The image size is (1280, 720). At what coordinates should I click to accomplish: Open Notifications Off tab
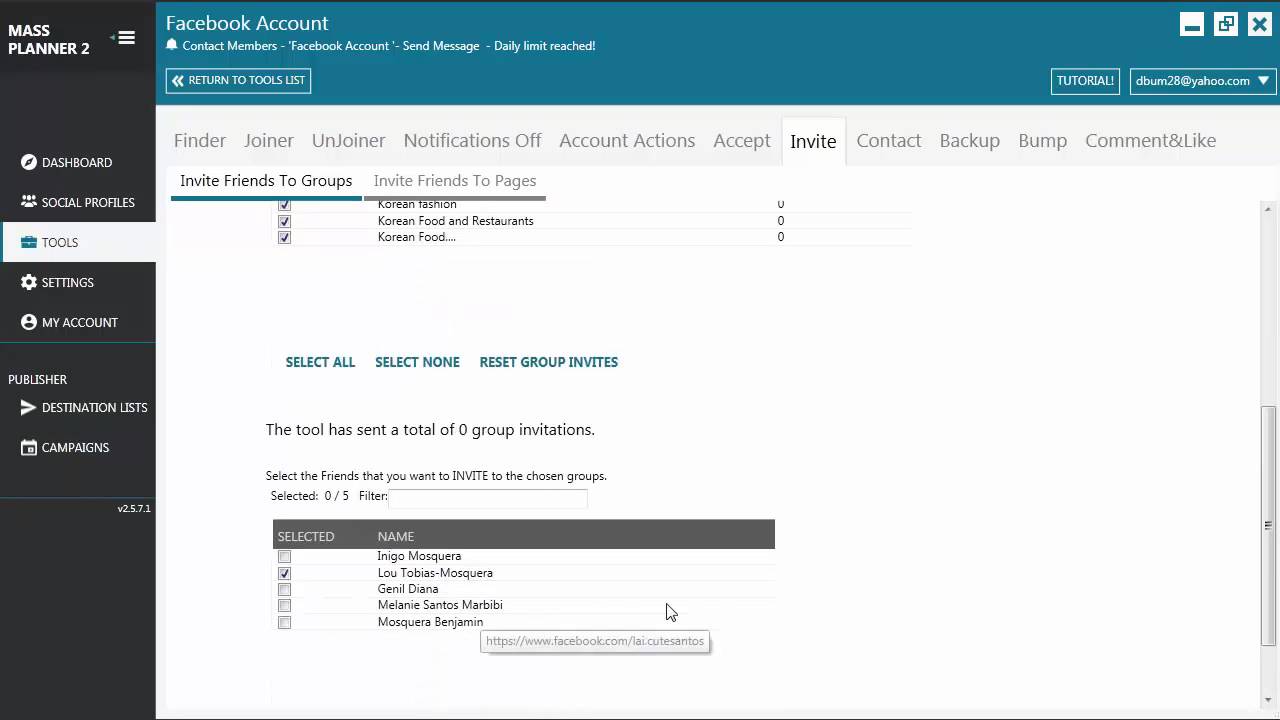(472, 140)
